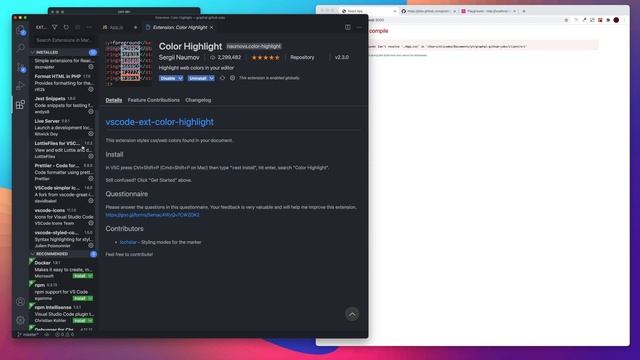
Task: Install the Docker extension
Action: tap(80, 276)
